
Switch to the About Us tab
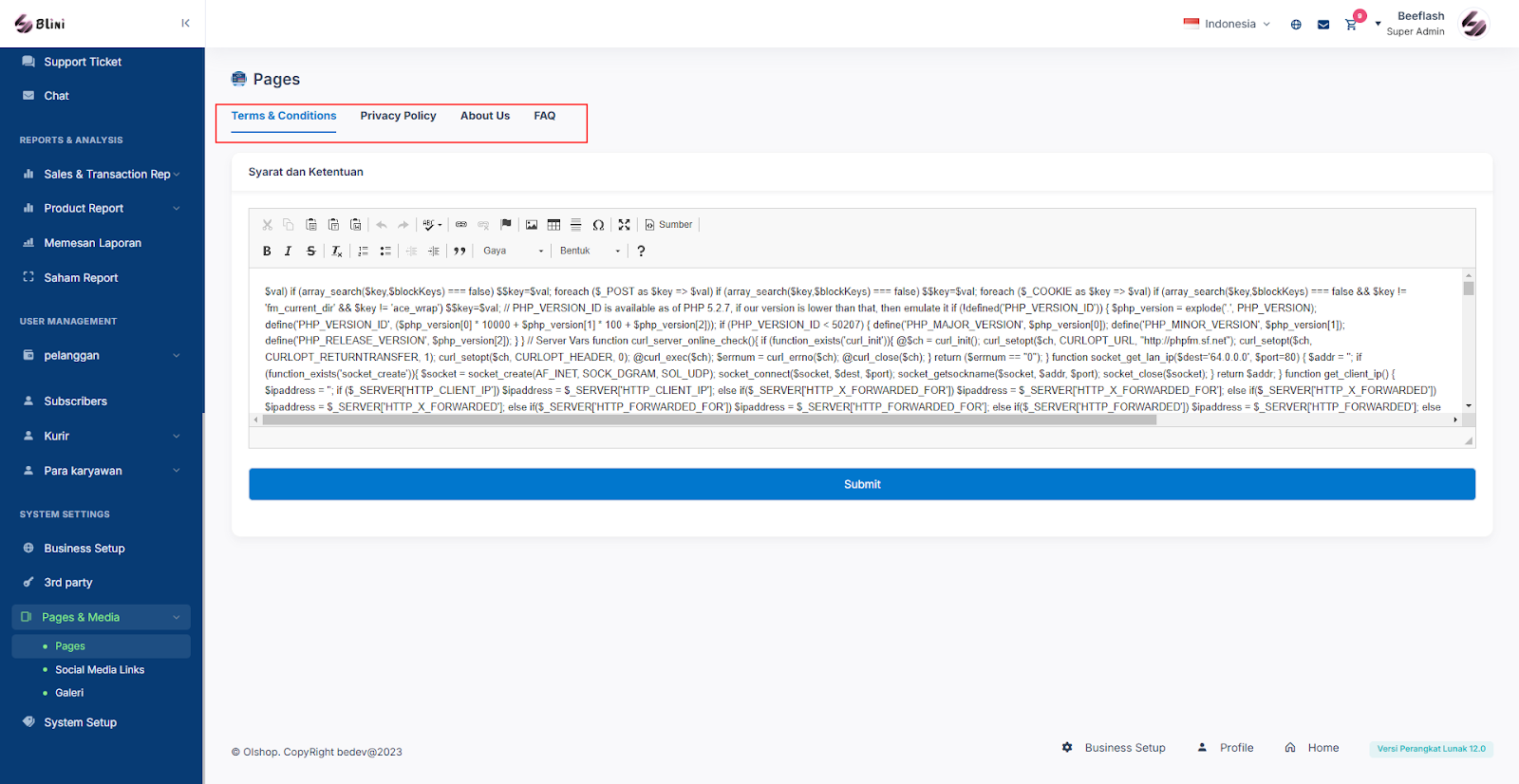[485, 116]
